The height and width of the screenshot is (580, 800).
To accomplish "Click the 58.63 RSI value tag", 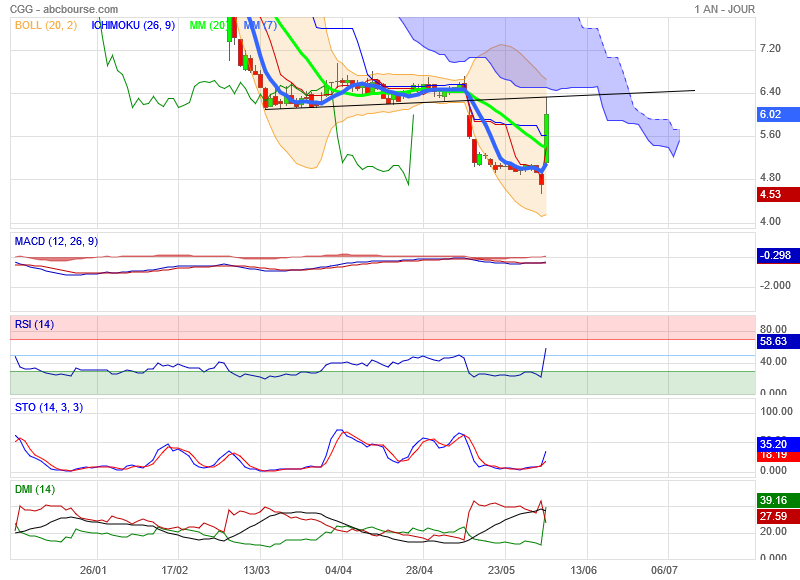I will (x=778, y=341).
